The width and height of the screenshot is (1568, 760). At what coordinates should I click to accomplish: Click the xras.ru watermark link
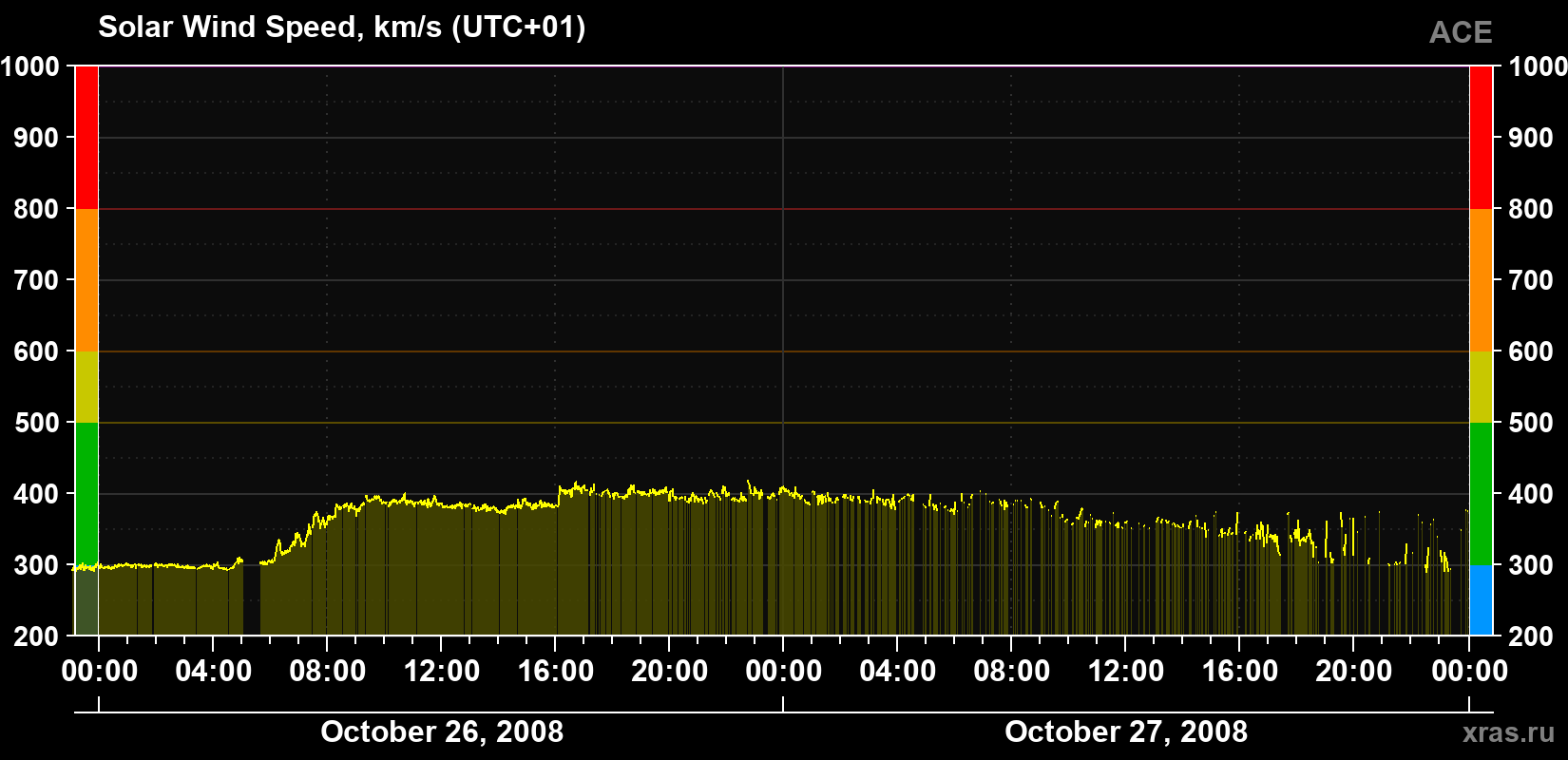point(1509,732)
